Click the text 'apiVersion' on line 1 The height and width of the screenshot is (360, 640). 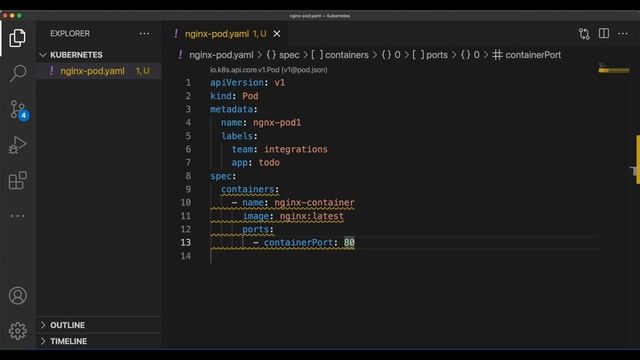tap(237, 82)
